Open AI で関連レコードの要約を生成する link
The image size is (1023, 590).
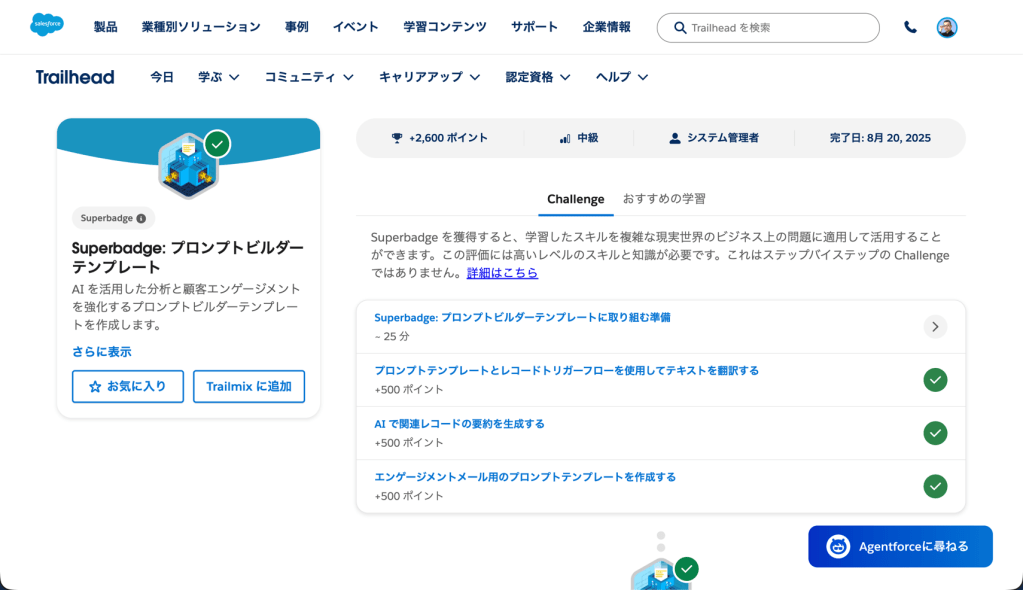click(x=459, y=424)
